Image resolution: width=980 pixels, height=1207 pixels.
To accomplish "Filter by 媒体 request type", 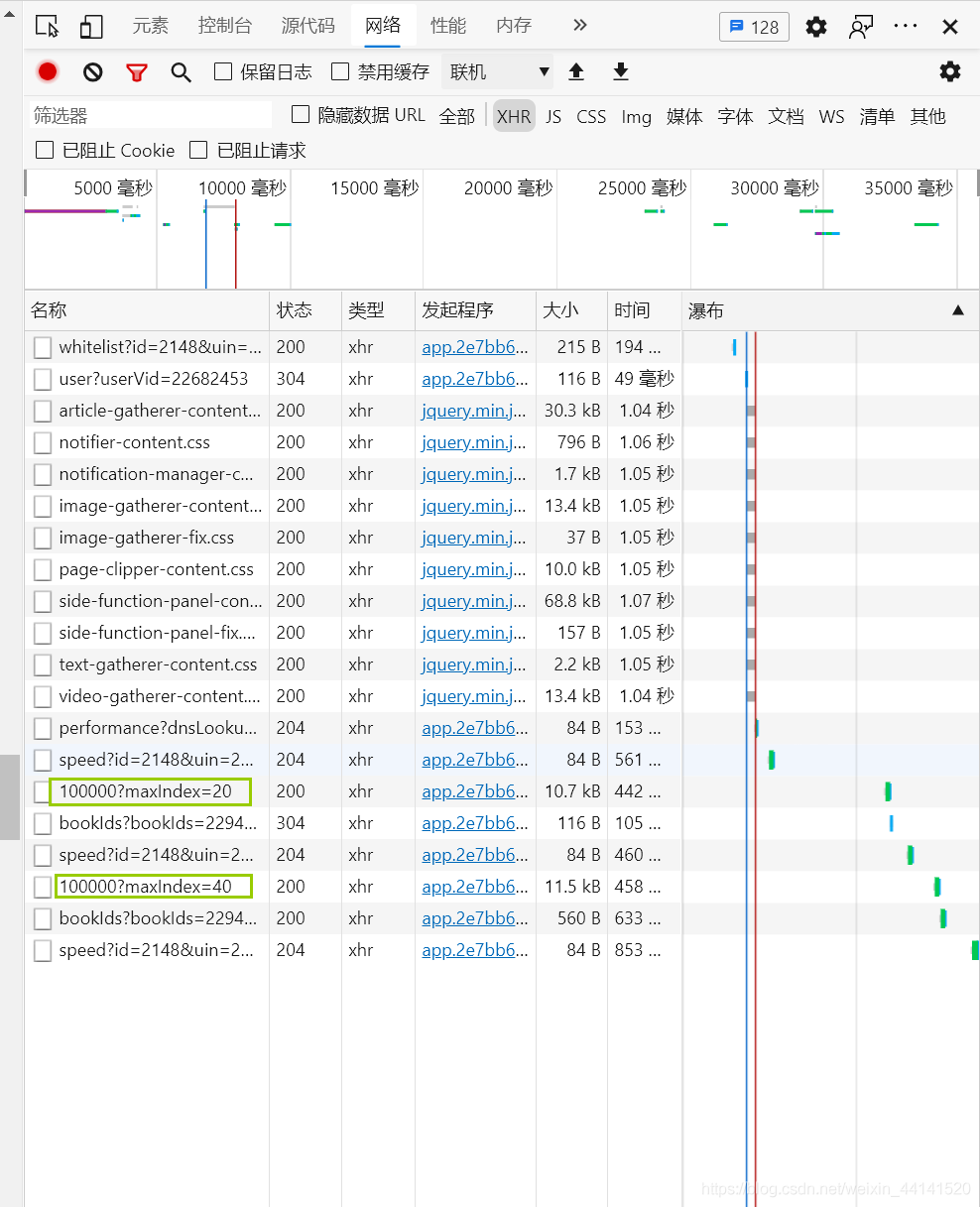I will [x=684, y=116].
